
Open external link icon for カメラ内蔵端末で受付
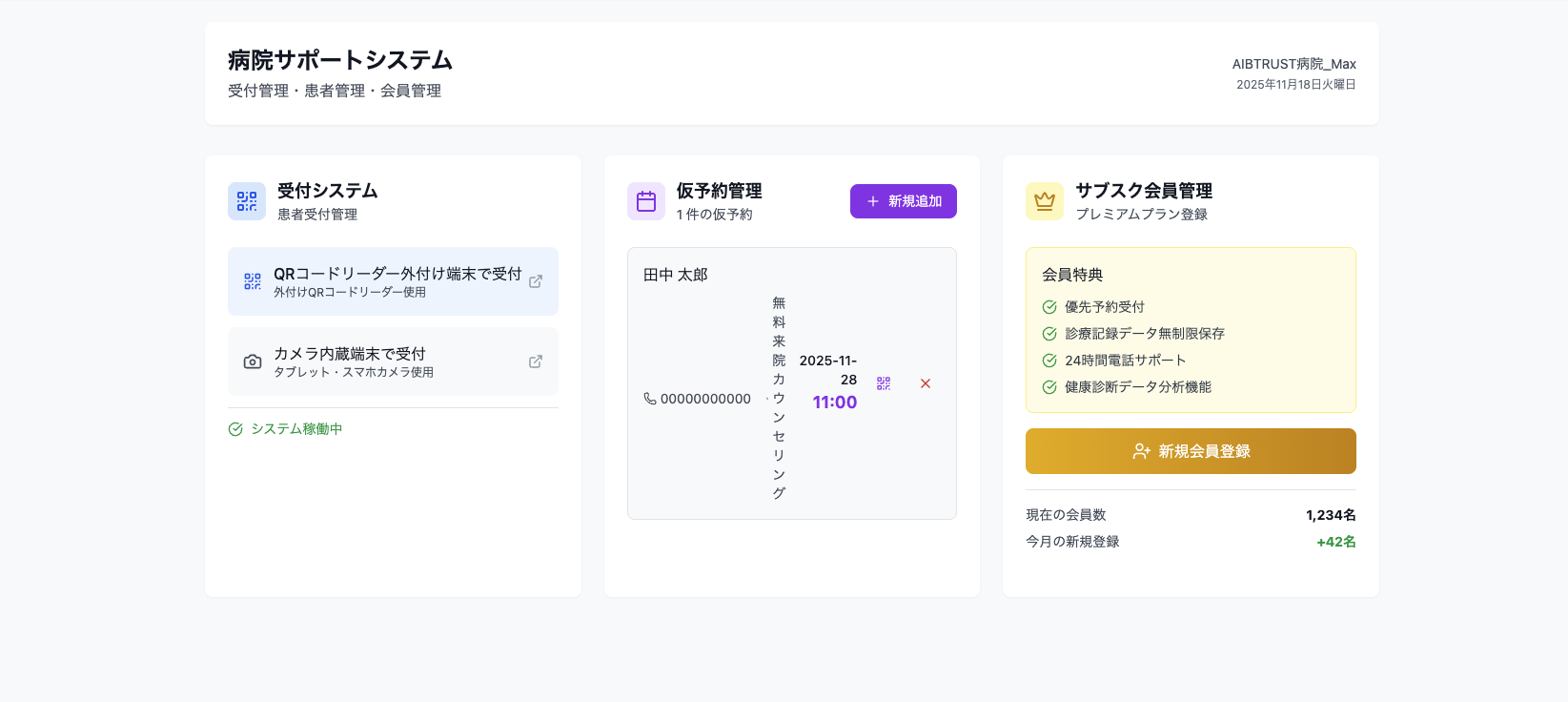click(x=536, y=361)
